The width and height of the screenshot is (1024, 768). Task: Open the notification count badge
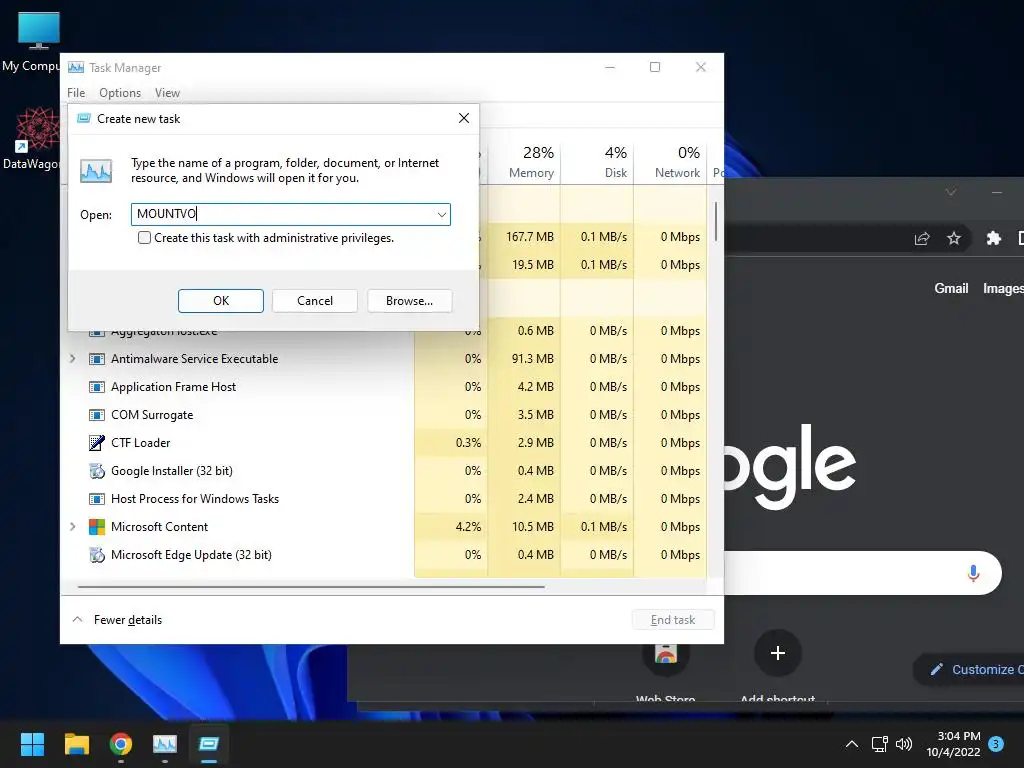tap(996, 744)
